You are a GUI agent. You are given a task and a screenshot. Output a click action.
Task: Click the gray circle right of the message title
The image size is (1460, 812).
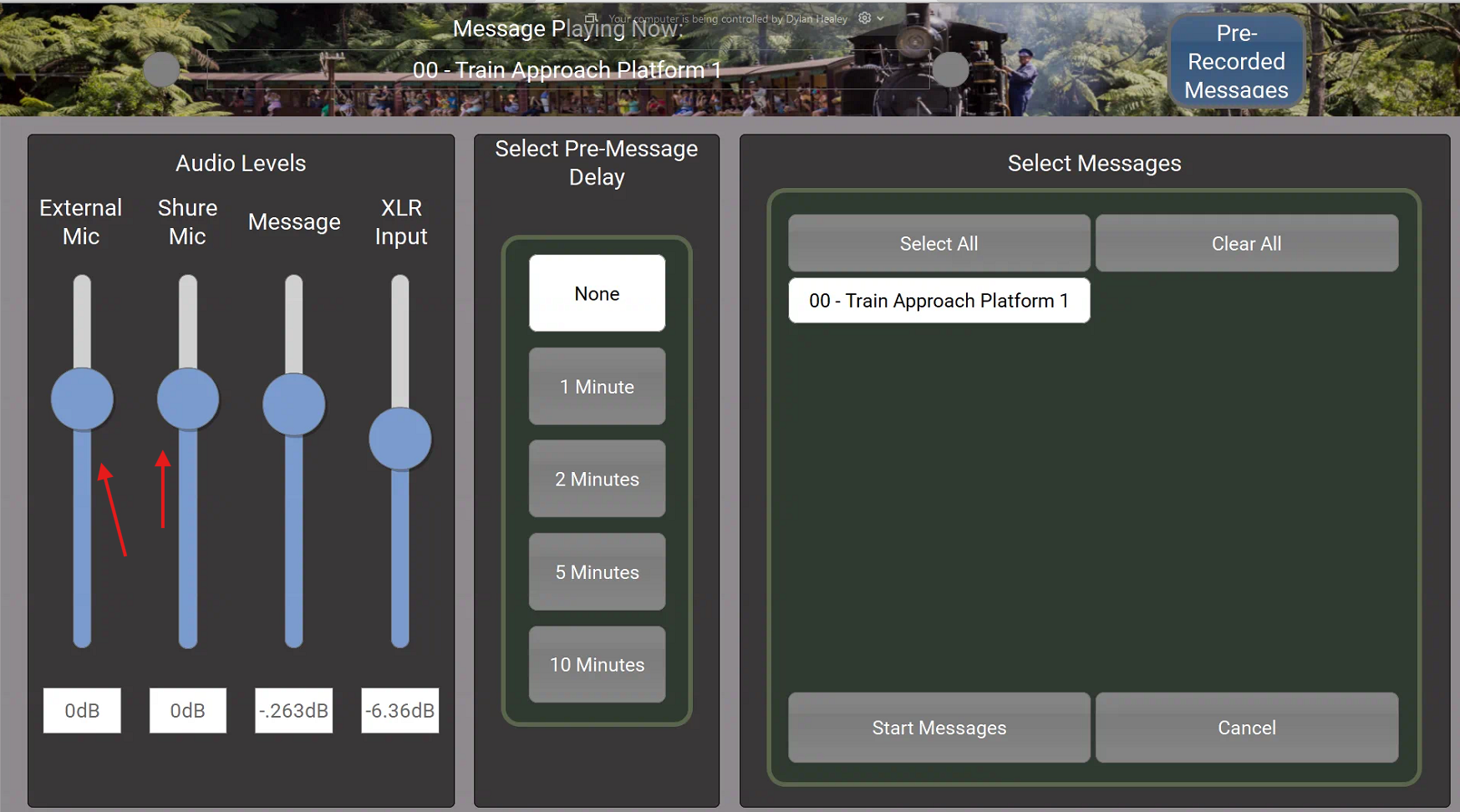pyautogui.click(x=950, y=69)
